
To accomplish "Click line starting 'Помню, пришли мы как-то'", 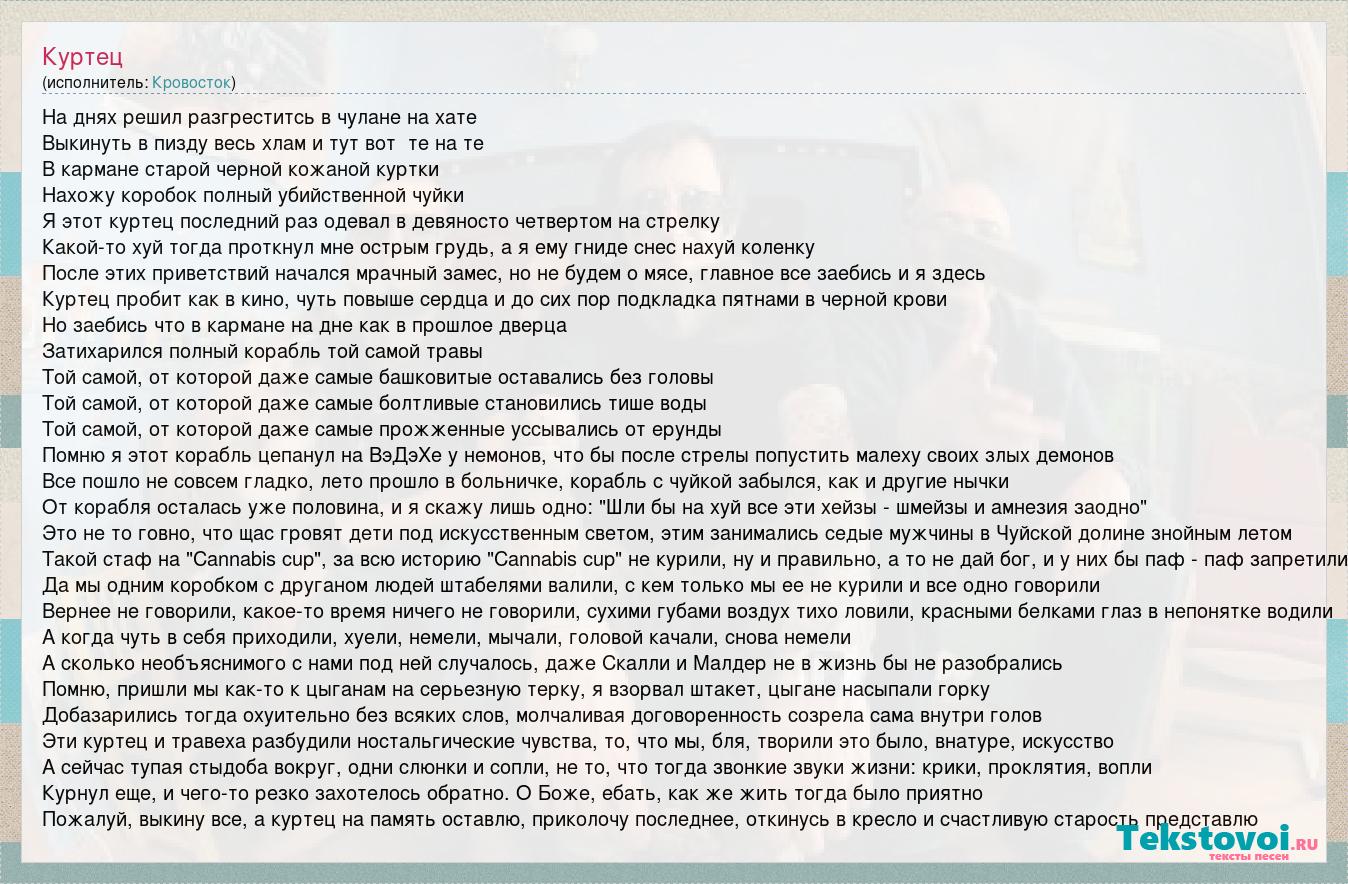I will click(x=515, y=689).
